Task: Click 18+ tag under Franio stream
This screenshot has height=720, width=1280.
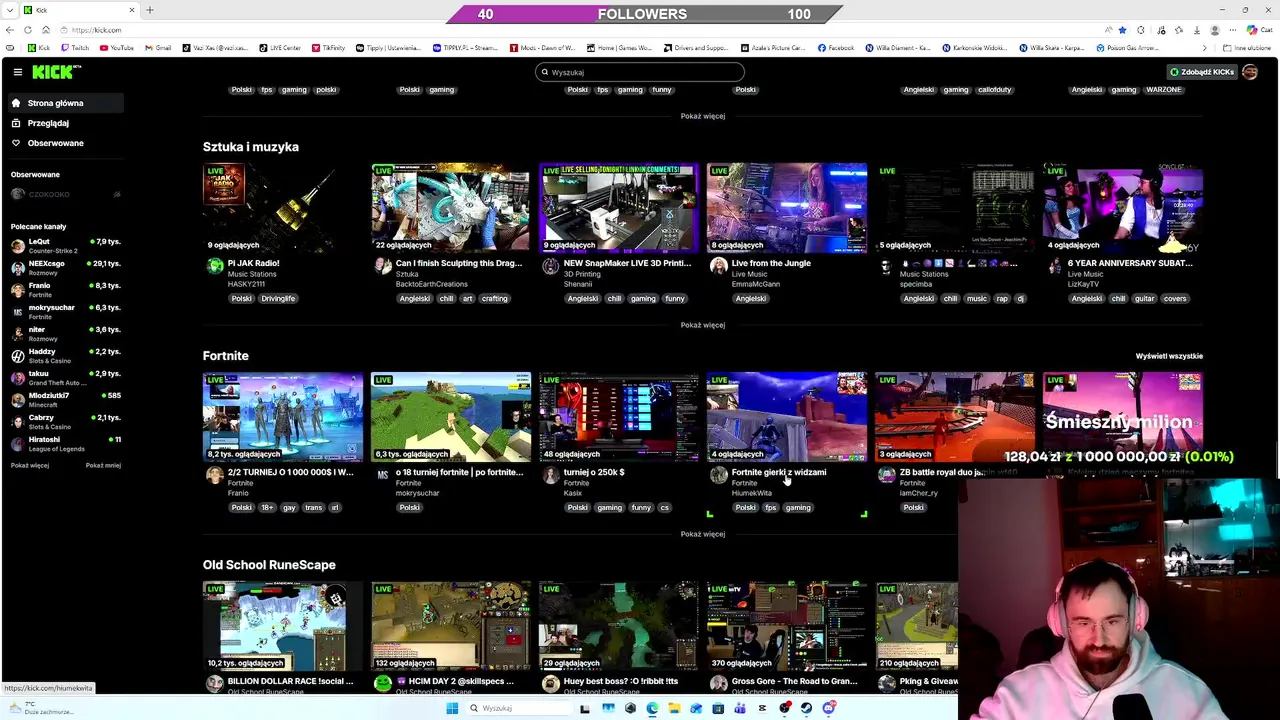Action: [267, 507]
